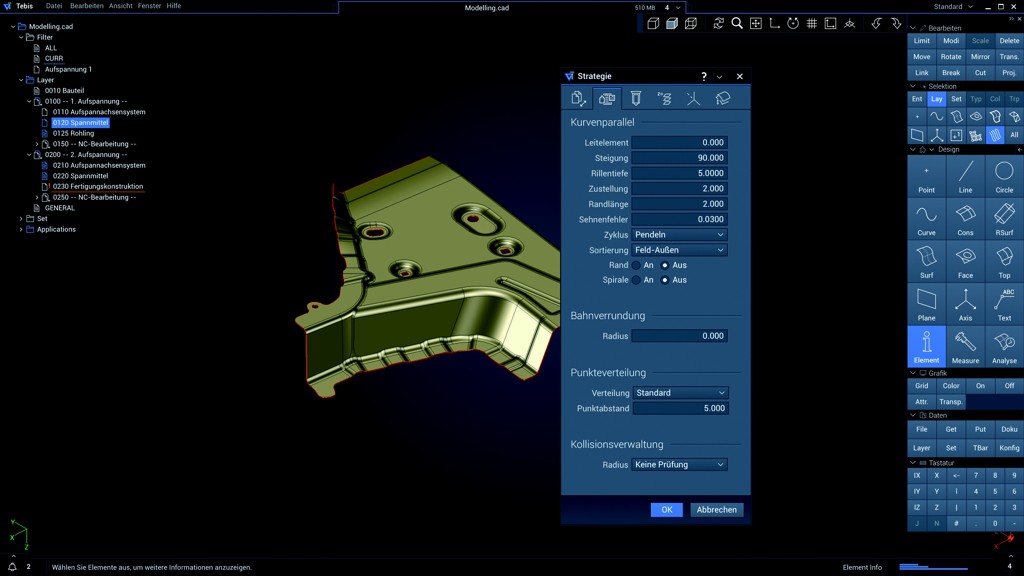This screenshot has height=576, width=1024.
Task: Select the RSurf design tool
Action: pyautogui.click(x=1004, y=219)
